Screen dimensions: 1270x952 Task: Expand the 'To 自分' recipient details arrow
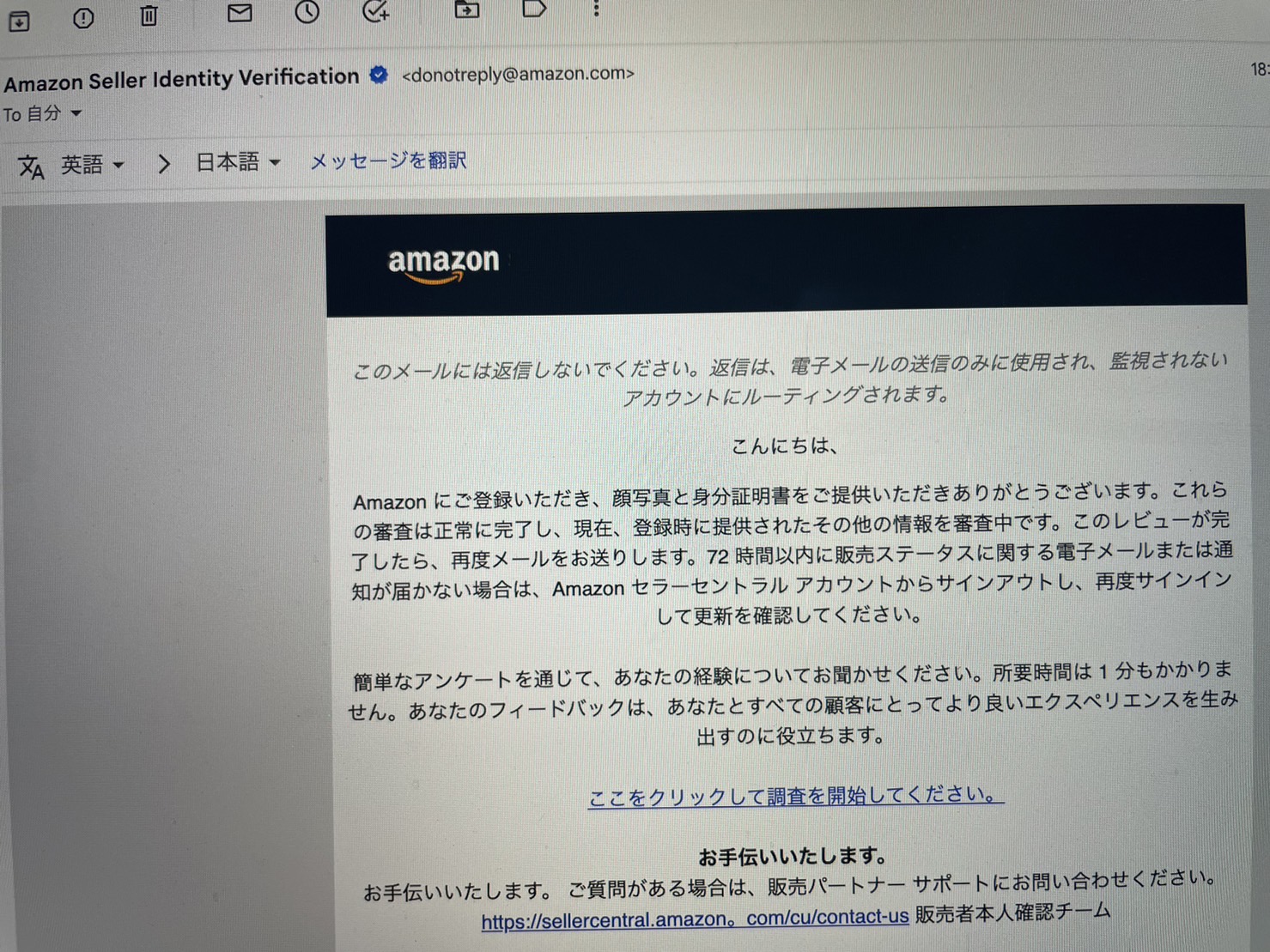76,113
